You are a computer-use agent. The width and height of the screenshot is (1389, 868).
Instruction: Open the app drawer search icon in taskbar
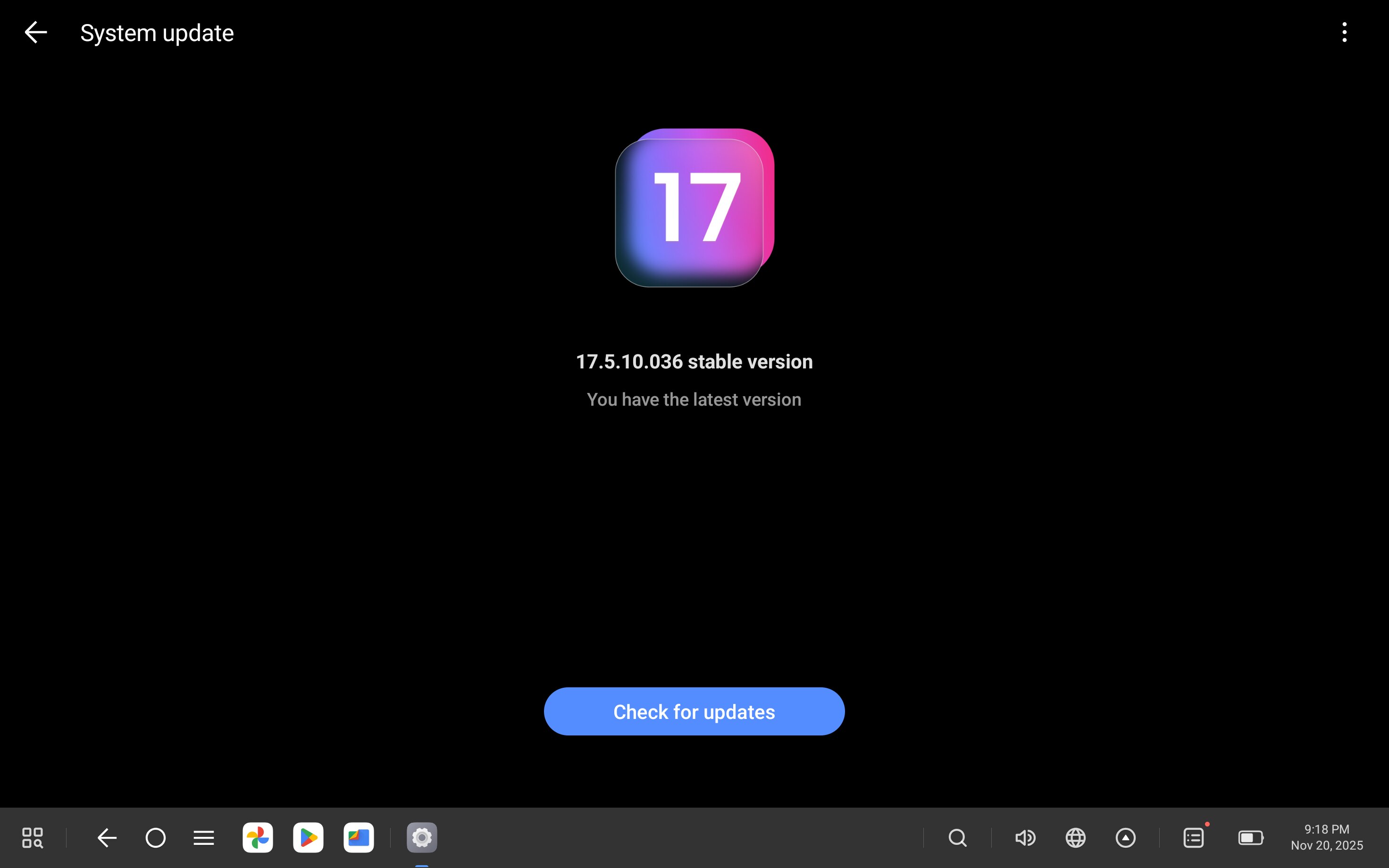tap(33, 838)
